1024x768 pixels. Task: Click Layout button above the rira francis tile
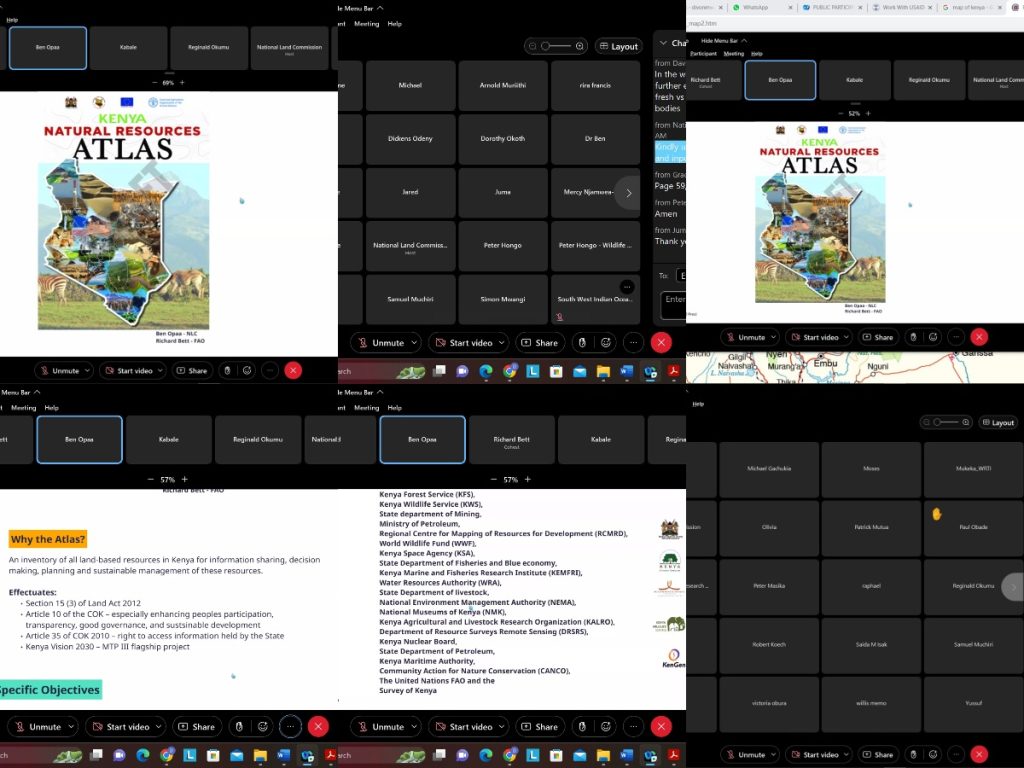[x=619, y=46]
